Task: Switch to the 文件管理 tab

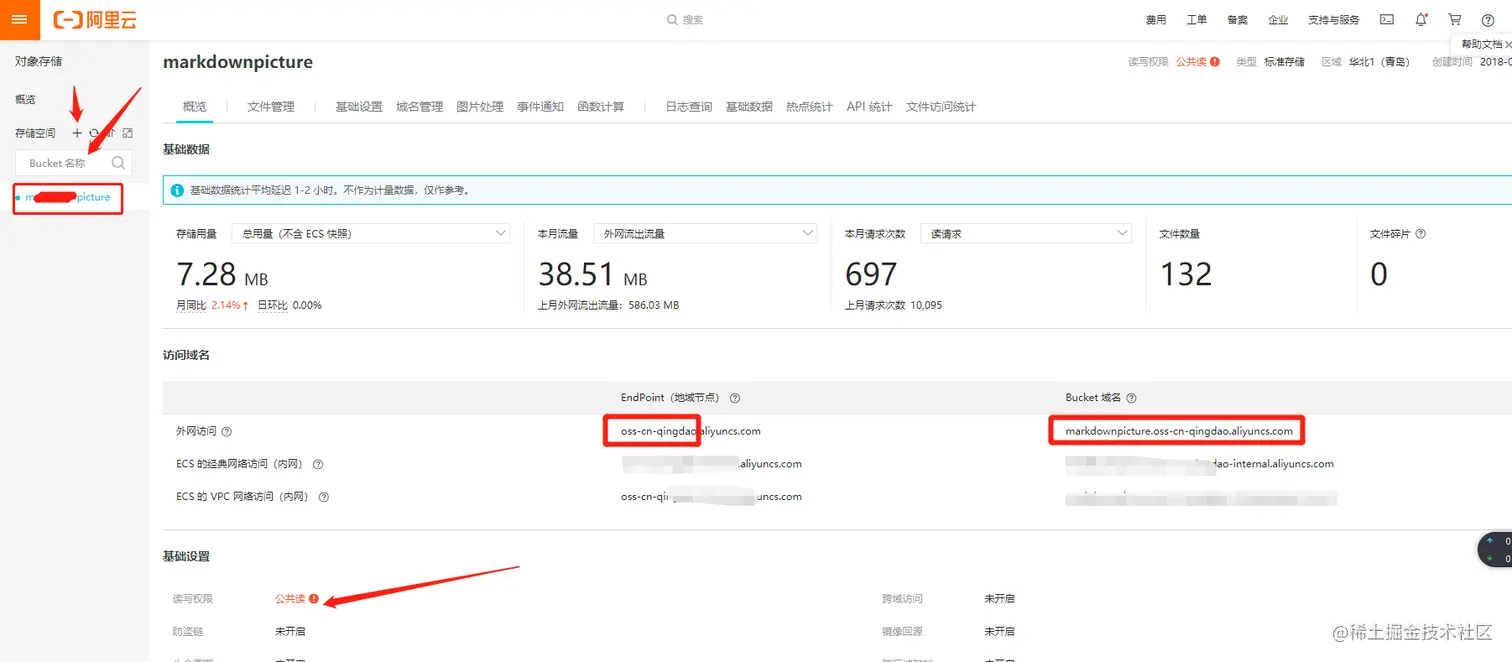Action: tap(271, 106)
